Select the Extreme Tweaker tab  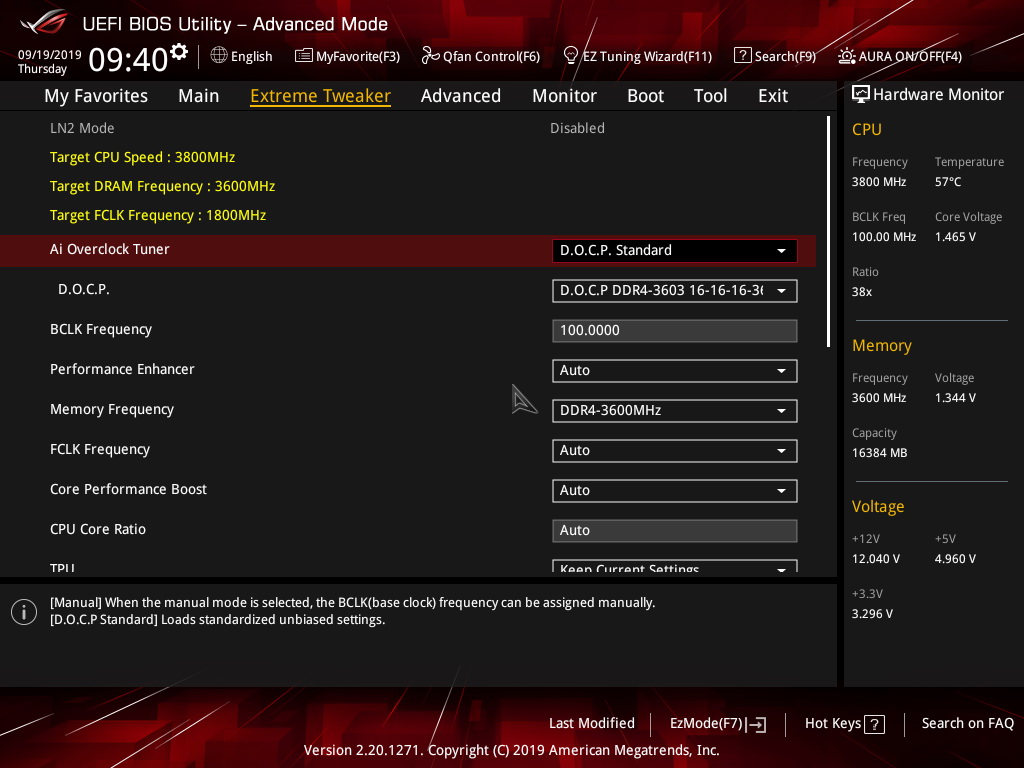[320, 96]
